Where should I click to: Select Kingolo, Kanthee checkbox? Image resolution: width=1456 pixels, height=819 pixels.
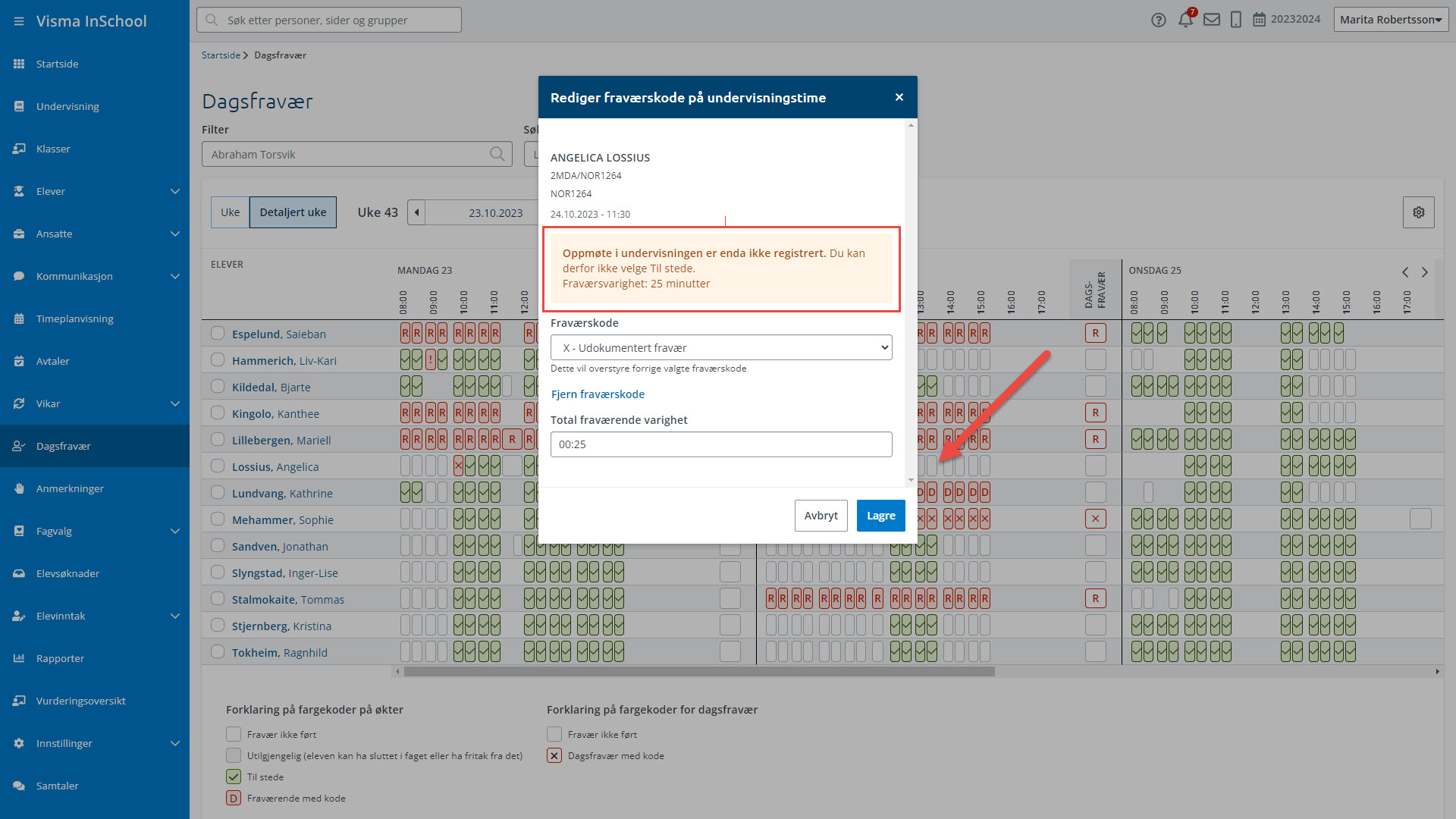(x=218, y=413)
